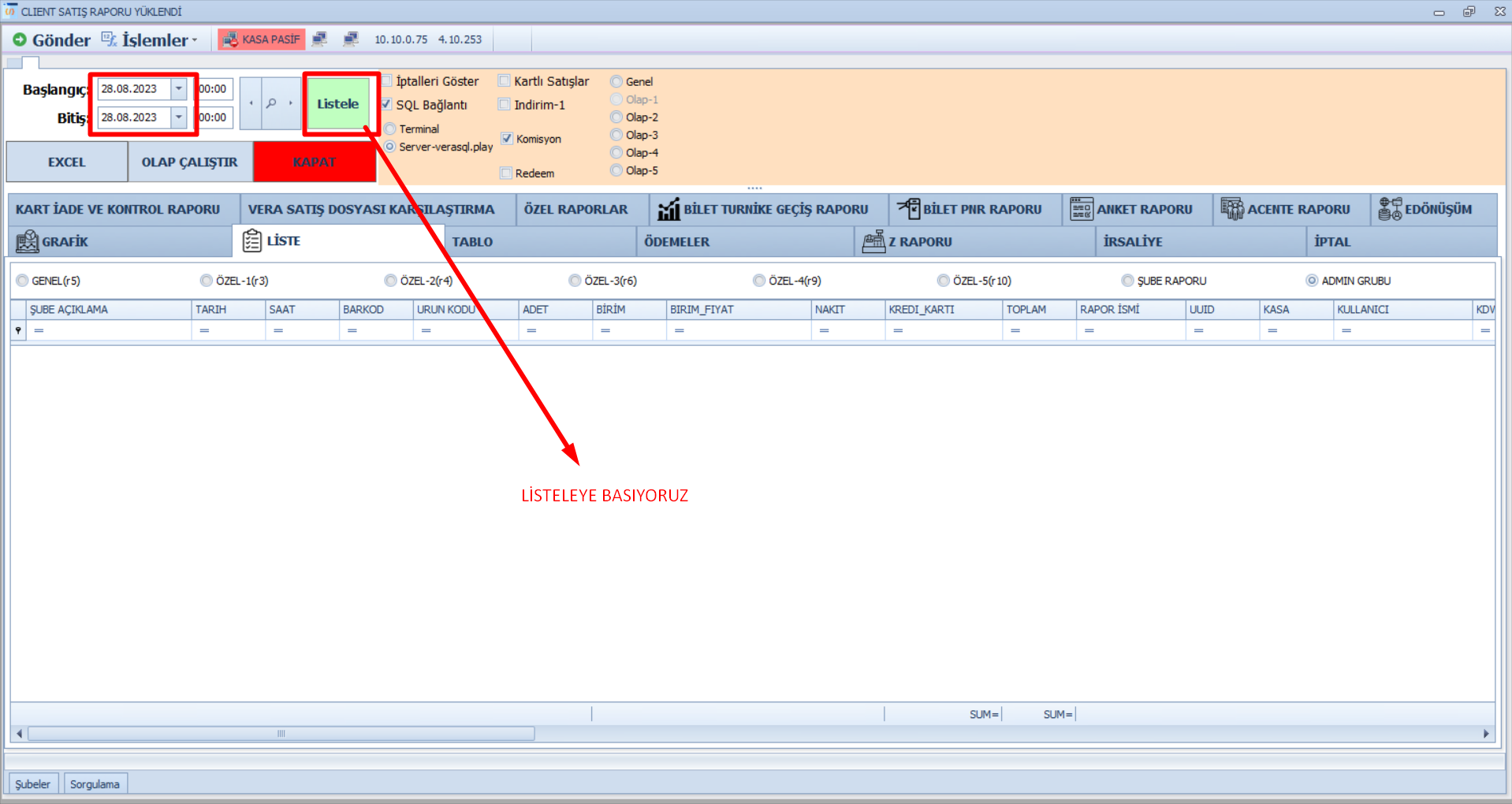Click the magnifier search icon near dates
The width and height of the screenshot is (1512, 804).
[x=271, y=103]
